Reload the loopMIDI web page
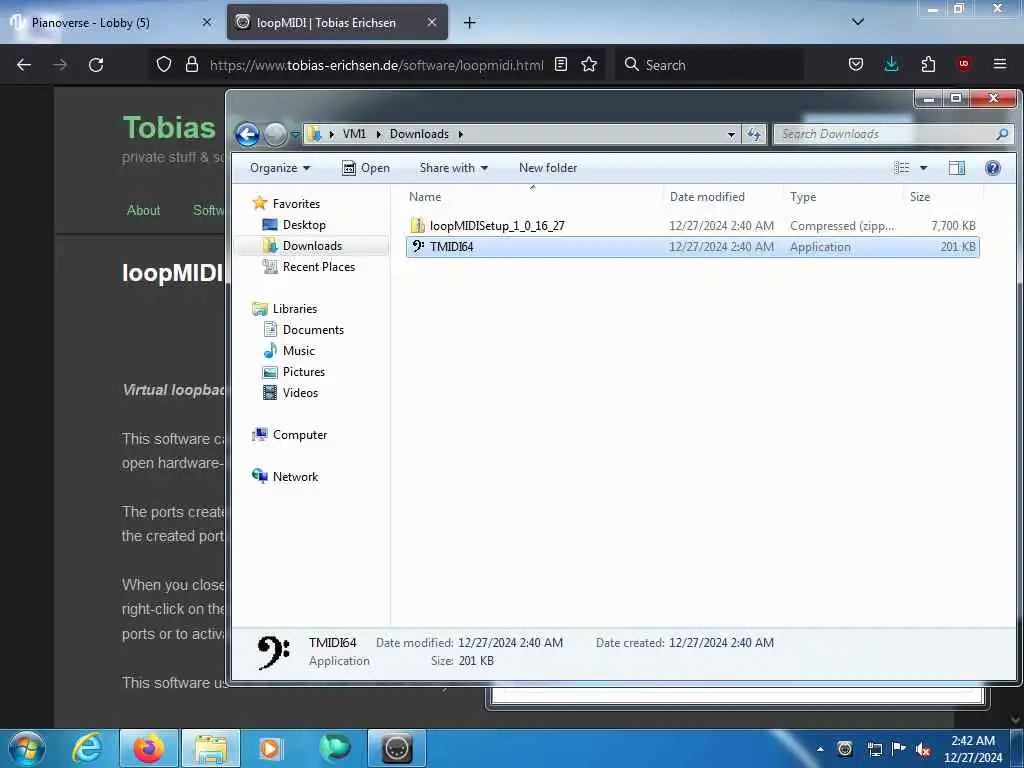The image size is (1024, 768). tap(96, 65)
